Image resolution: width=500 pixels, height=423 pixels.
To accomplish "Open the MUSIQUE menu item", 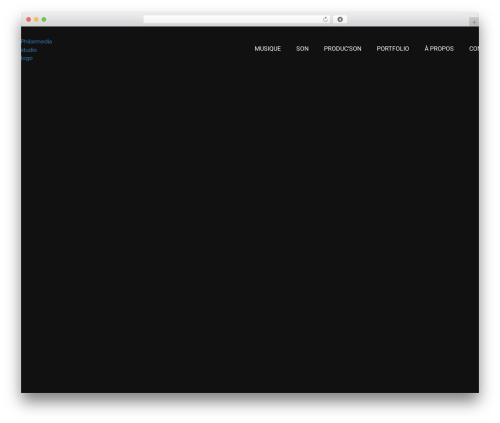I will point(268,49).
